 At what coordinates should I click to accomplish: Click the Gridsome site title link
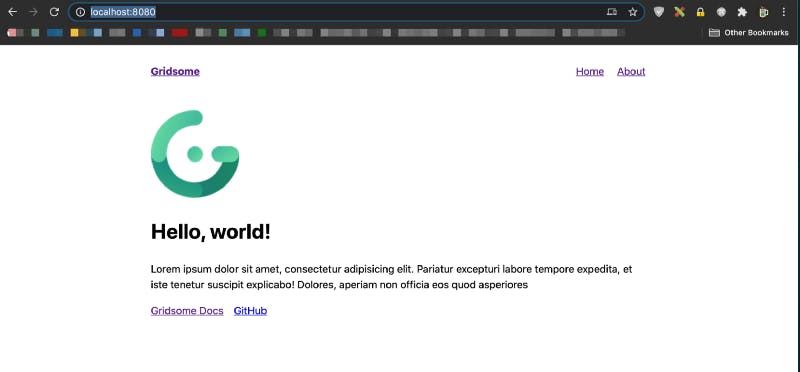tap(175, 71)
